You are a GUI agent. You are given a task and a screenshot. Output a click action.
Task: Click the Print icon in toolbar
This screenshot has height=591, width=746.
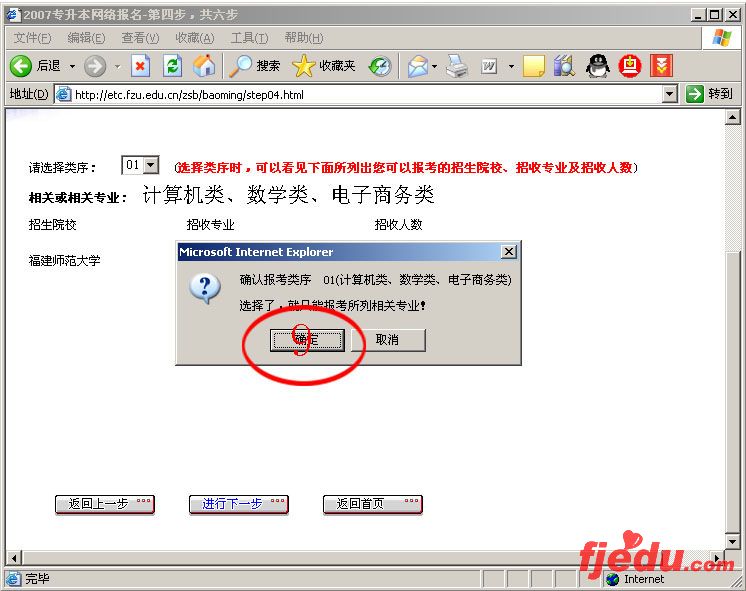click(x=456, y=66)
